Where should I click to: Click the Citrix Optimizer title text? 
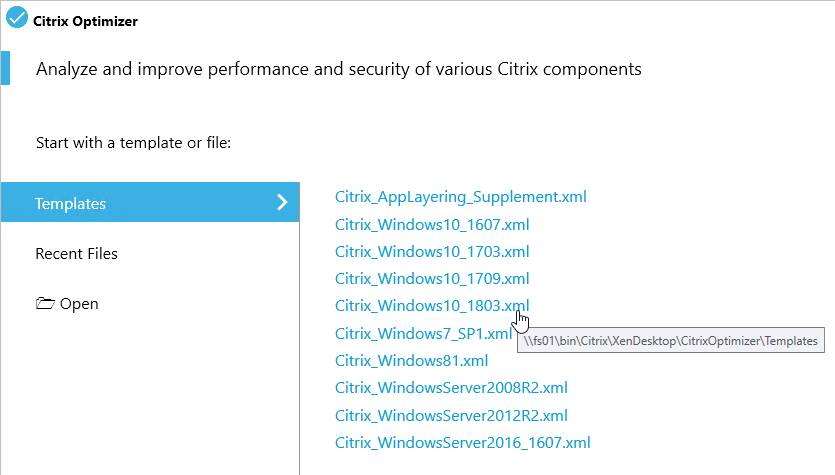click(85, 21)
